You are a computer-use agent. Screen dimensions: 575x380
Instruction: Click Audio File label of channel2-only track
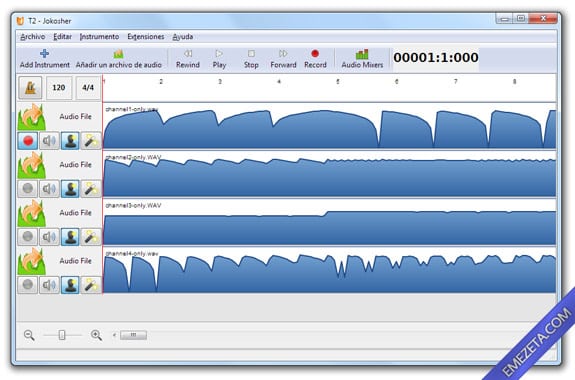75,164
